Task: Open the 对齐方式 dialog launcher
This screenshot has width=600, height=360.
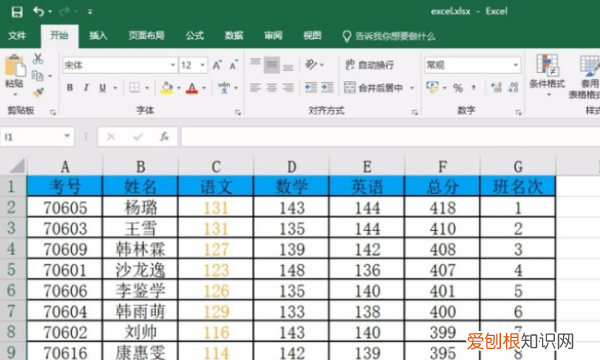Action: tap(415, 112)
